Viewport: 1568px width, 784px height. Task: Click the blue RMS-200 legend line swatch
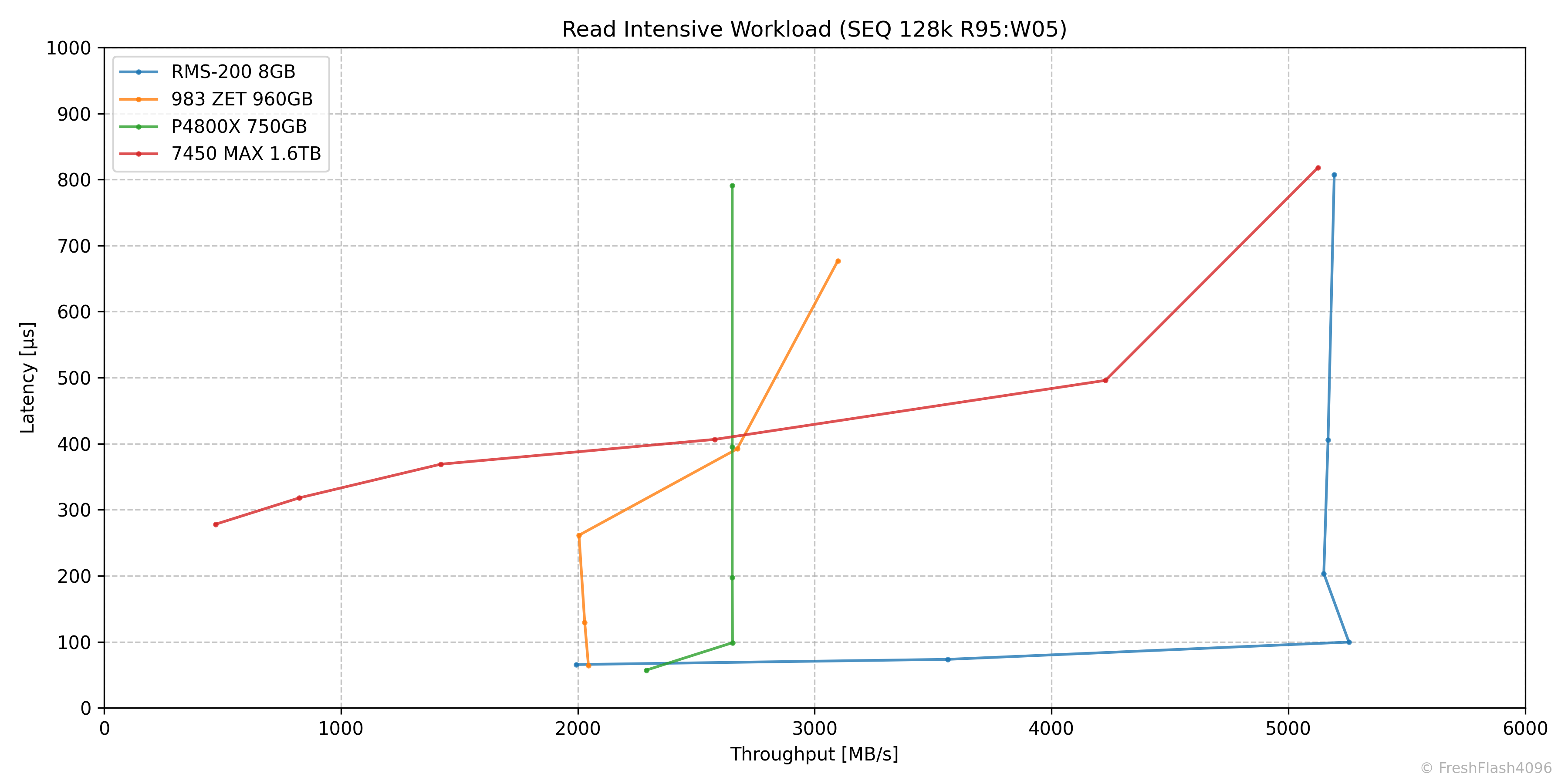[x=139, y=72]
